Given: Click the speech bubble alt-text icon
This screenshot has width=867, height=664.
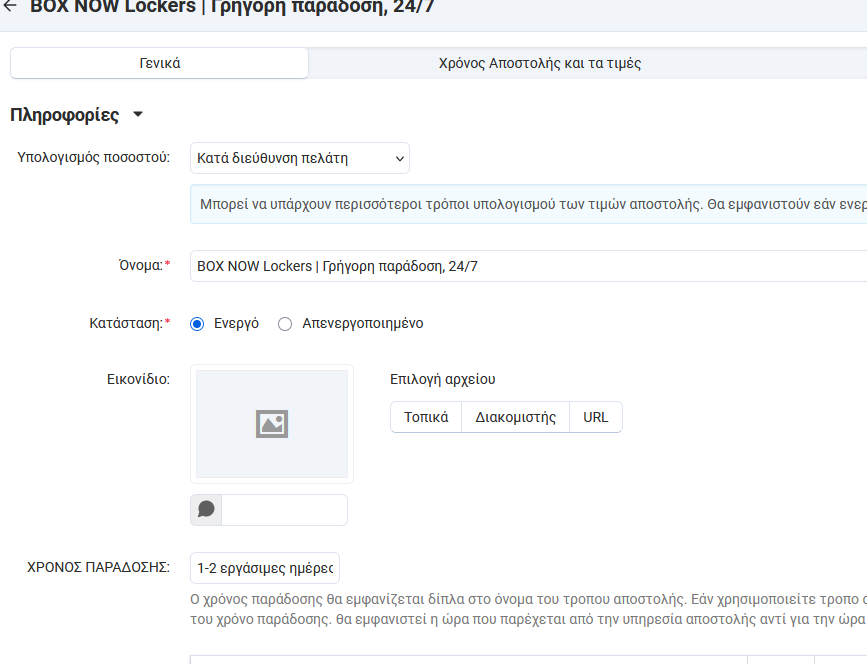Looking at the screenshot, I should (206, 510).
